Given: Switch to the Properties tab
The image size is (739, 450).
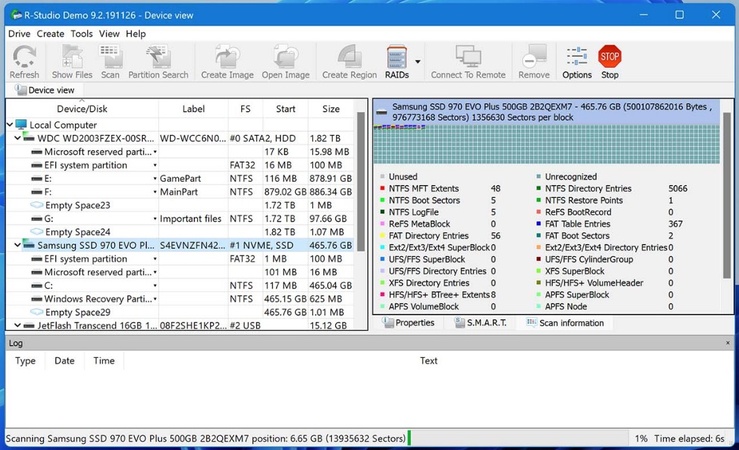Looking at the screenshot, I should 408,323.
